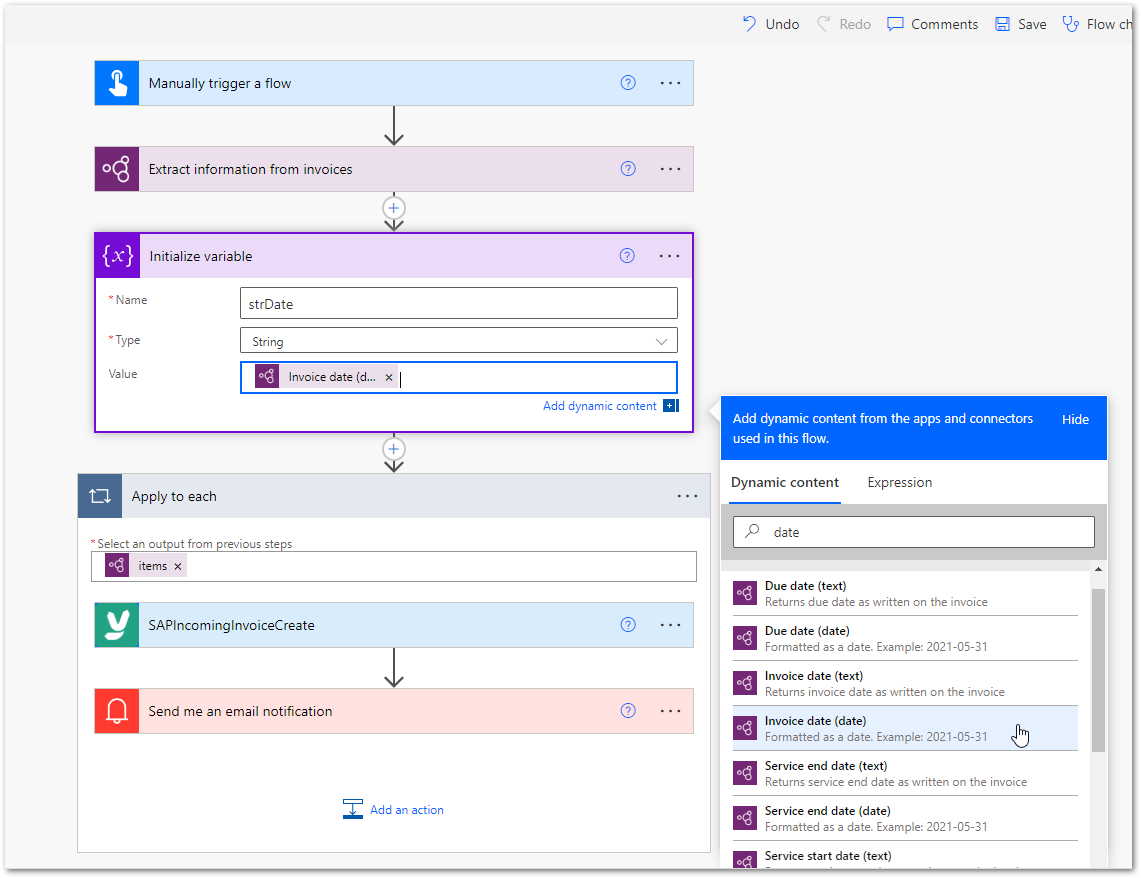
Task: Expand the Manually trigger a flow card
Action: [394, 83]
